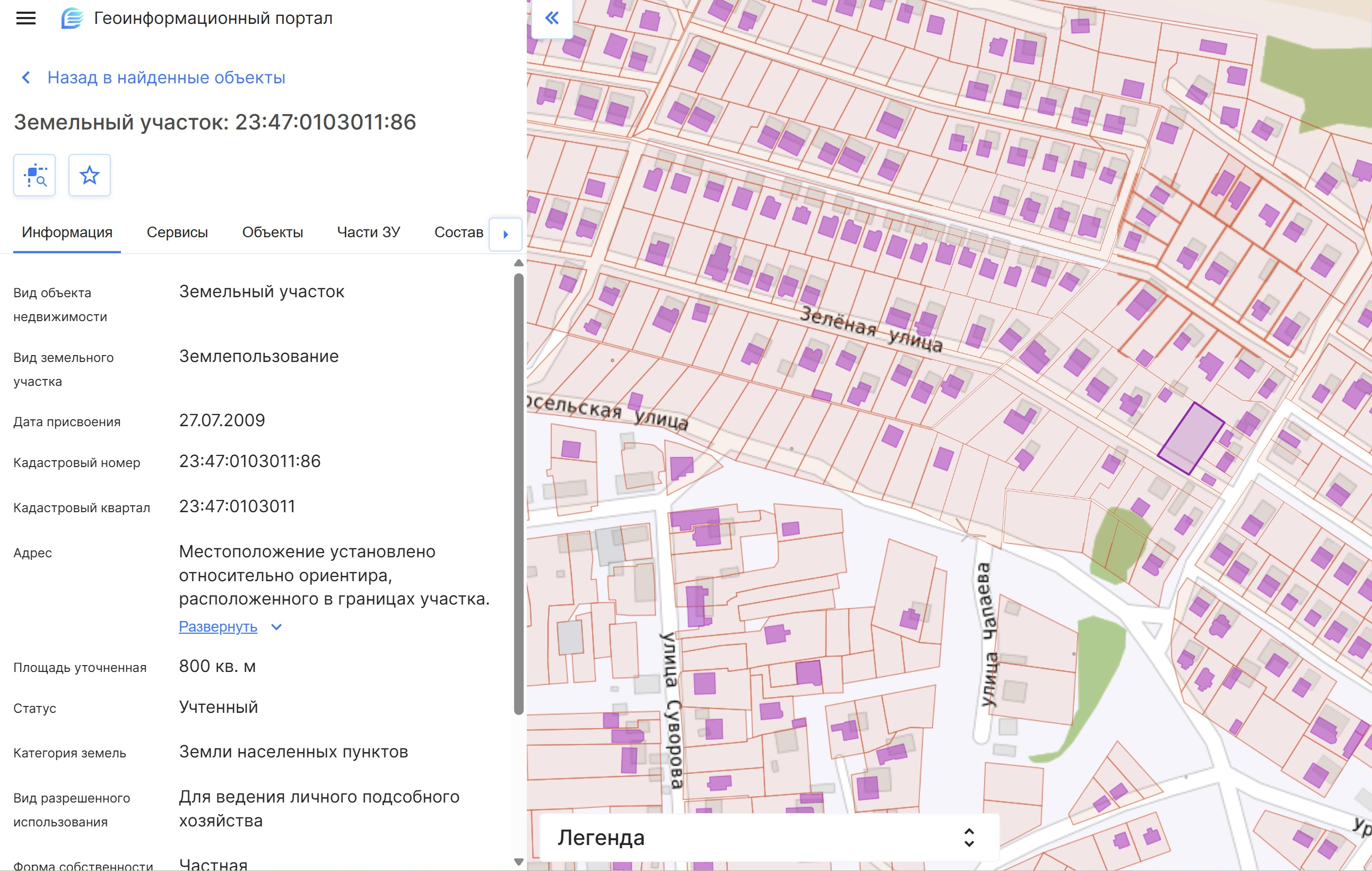This screenshot has height=871, width=1372.
Task: Click scrollbar up arrow in info panel
Action: point(518,263)
